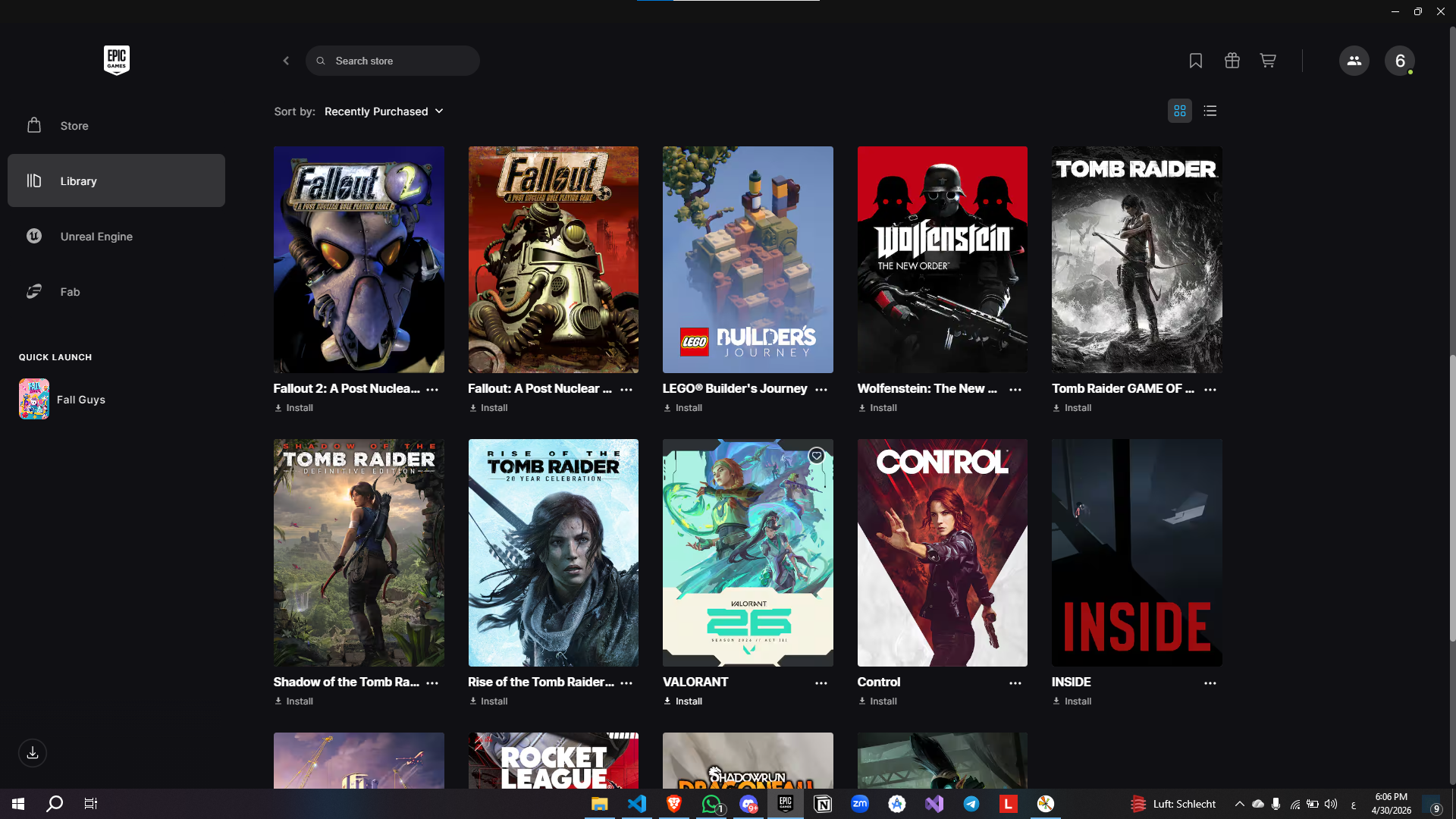This screenshot has width=1456, height=819.
Task: Open Telegram from taskbar
Action: pyautogui.click(x=971, y=804)
